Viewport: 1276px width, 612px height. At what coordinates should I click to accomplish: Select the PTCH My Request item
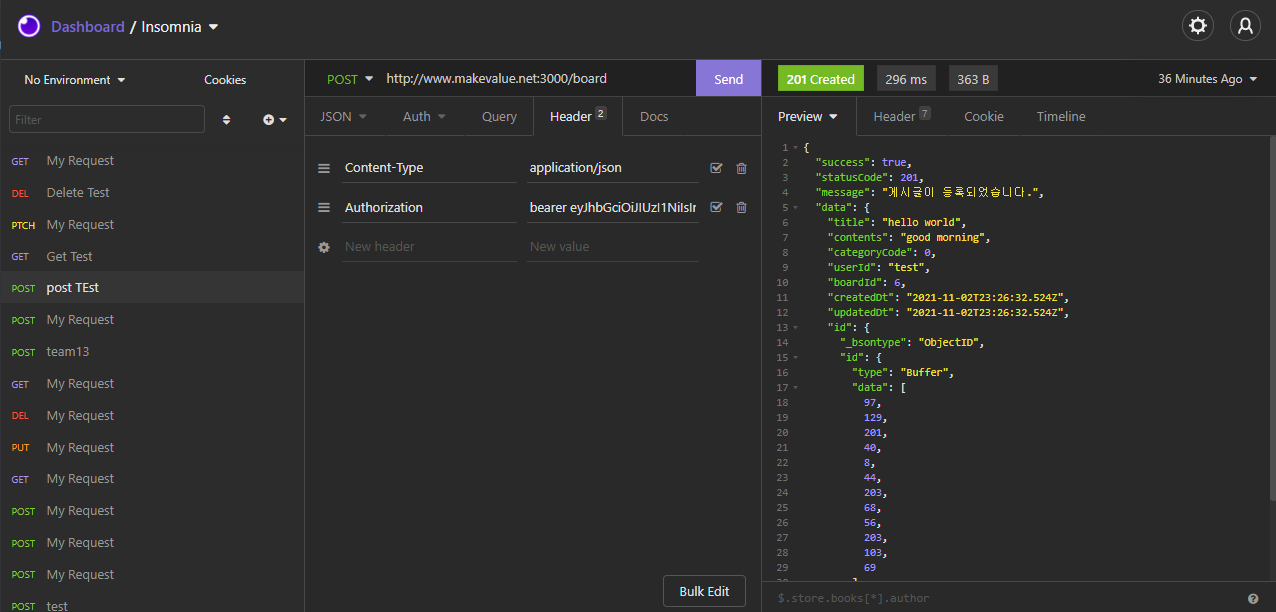coord(152,224)
